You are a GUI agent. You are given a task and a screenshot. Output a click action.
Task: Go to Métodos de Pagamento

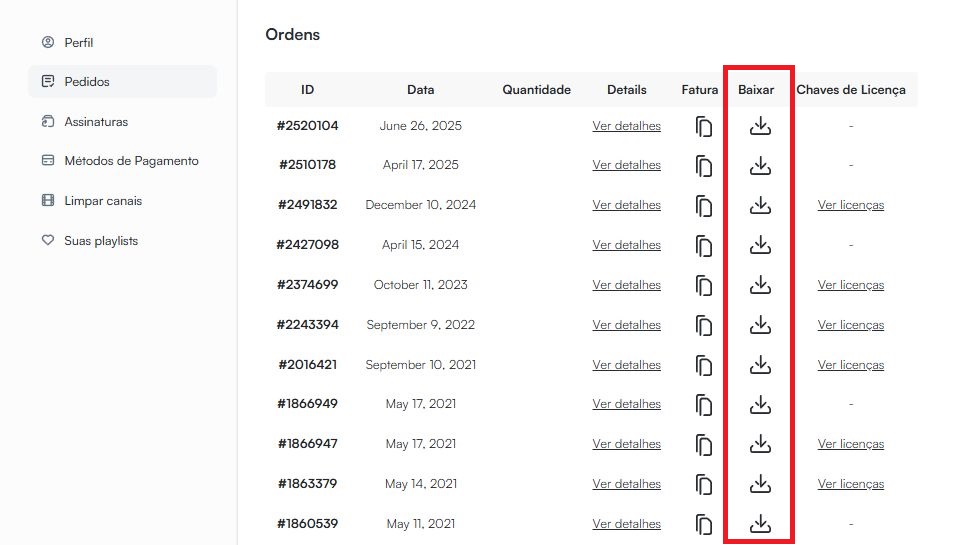tap(130, 161)
